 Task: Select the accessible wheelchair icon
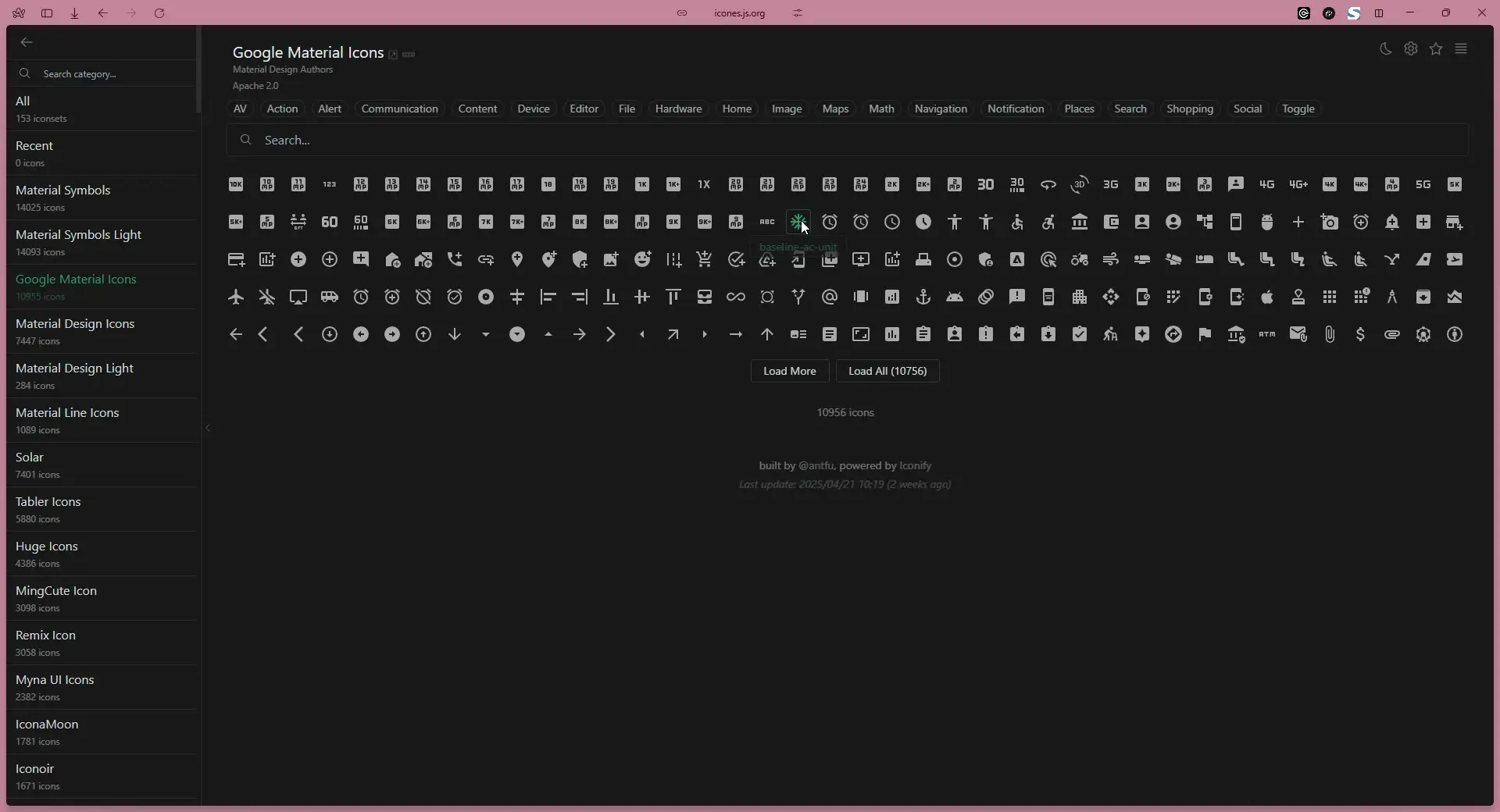click(1016, 223)
